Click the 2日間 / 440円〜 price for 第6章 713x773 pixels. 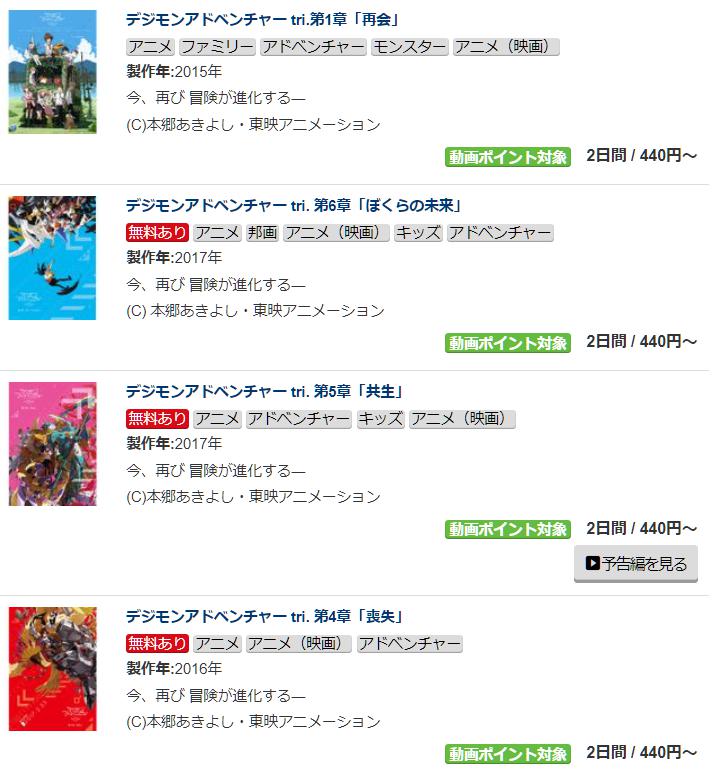(641, 342)
